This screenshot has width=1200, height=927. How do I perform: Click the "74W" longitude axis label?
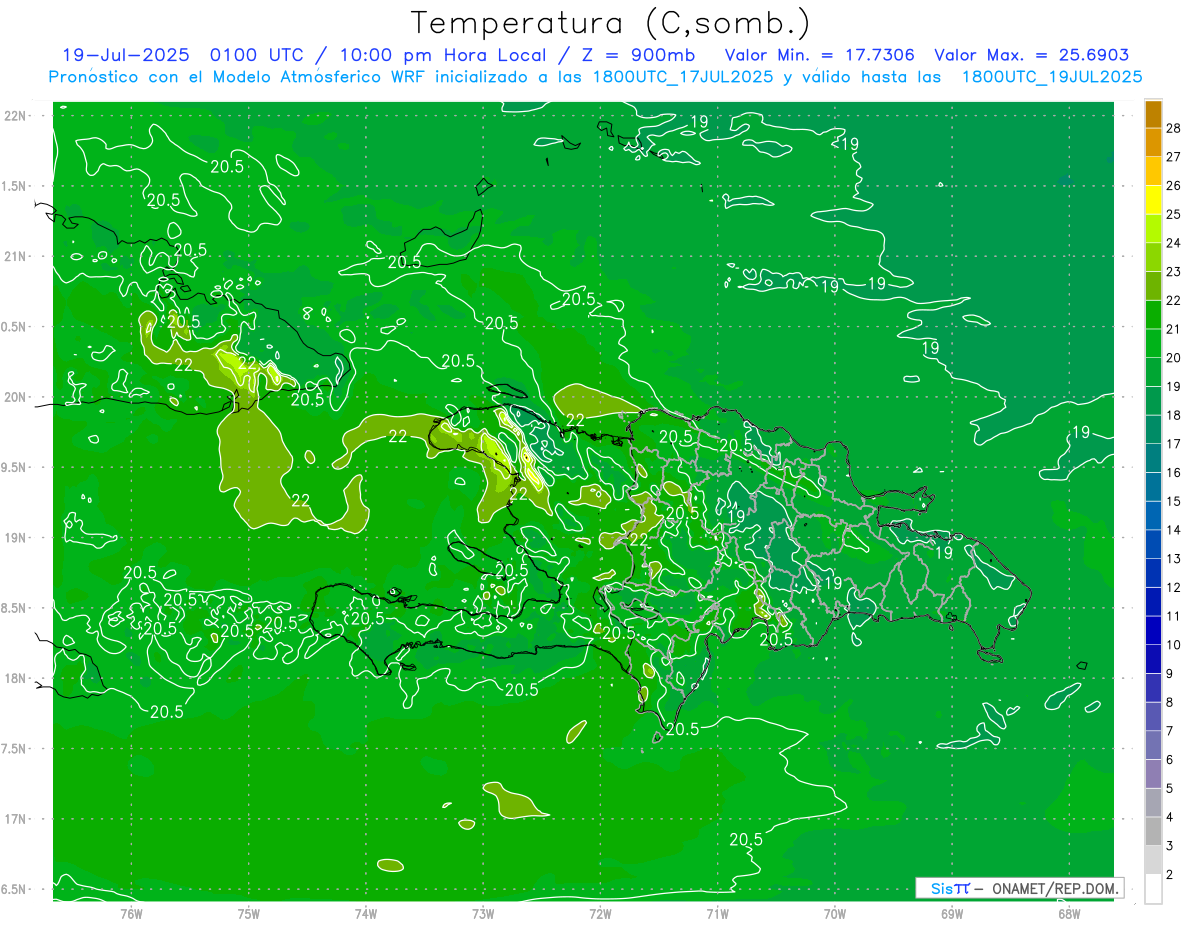[366, 913]
